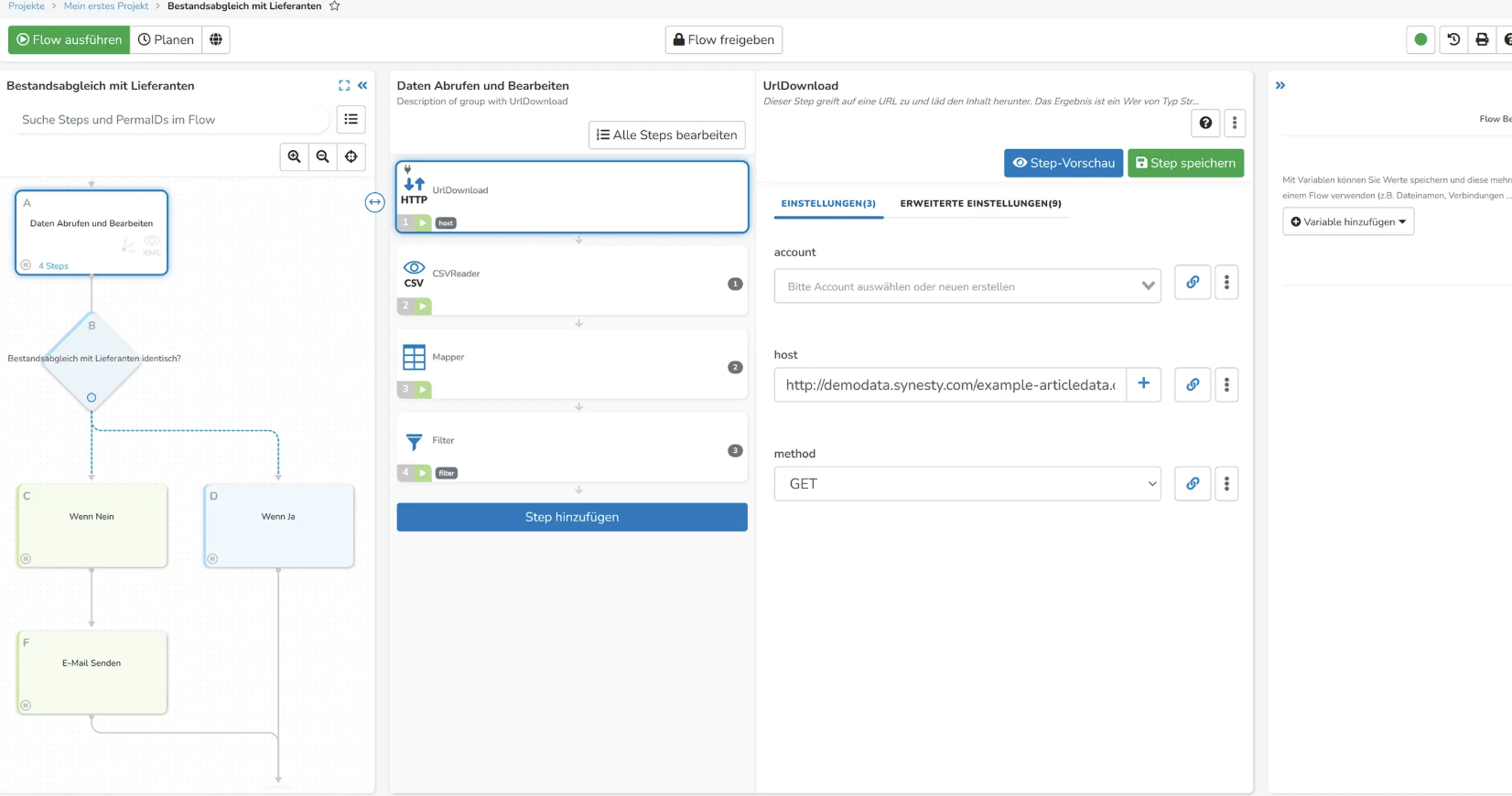Click the filter tag on the Filter step
The image size is (1512, 796).
point(447,473)
